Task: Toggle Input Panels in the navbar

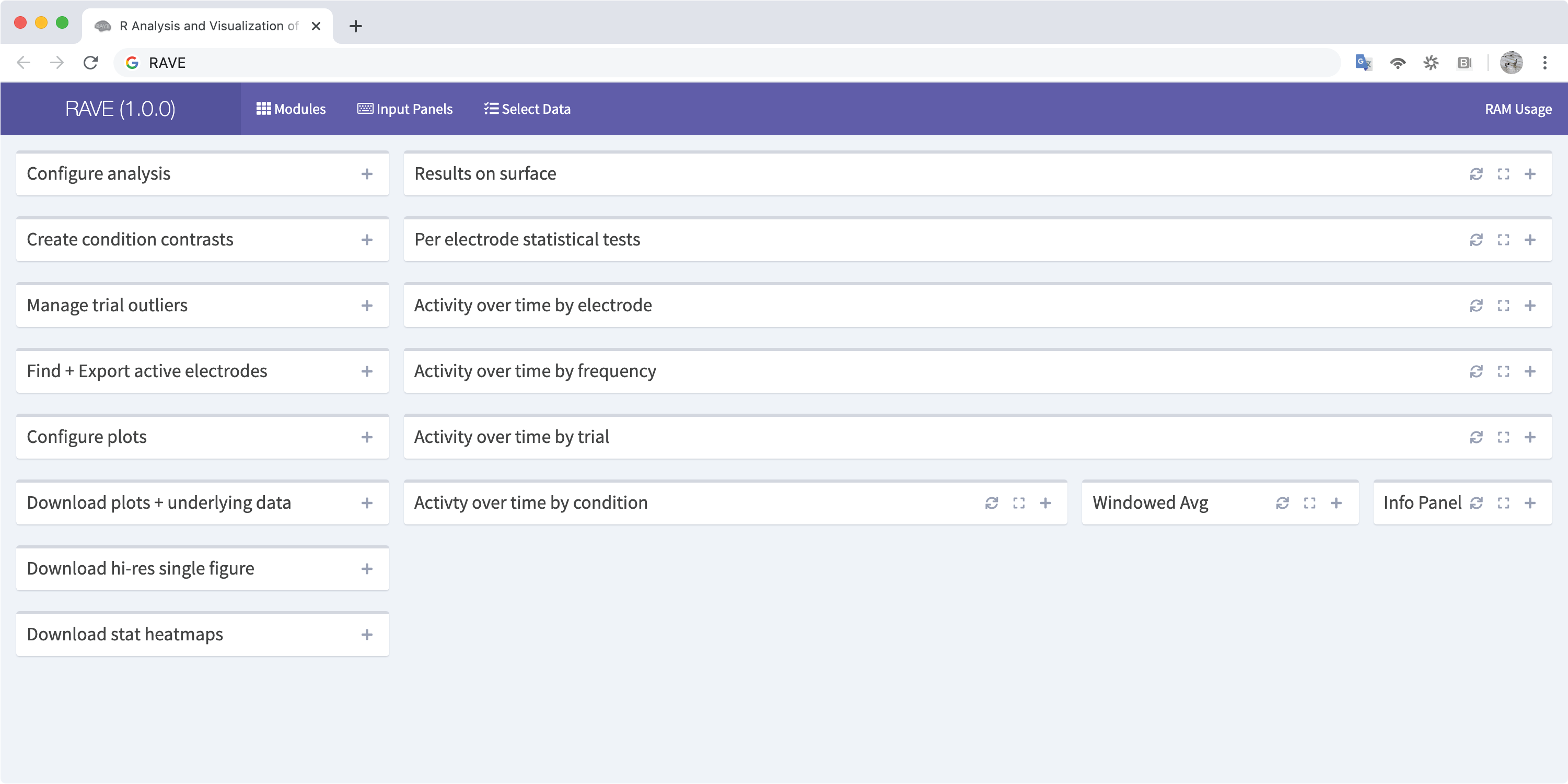Action: click(405, 109)
